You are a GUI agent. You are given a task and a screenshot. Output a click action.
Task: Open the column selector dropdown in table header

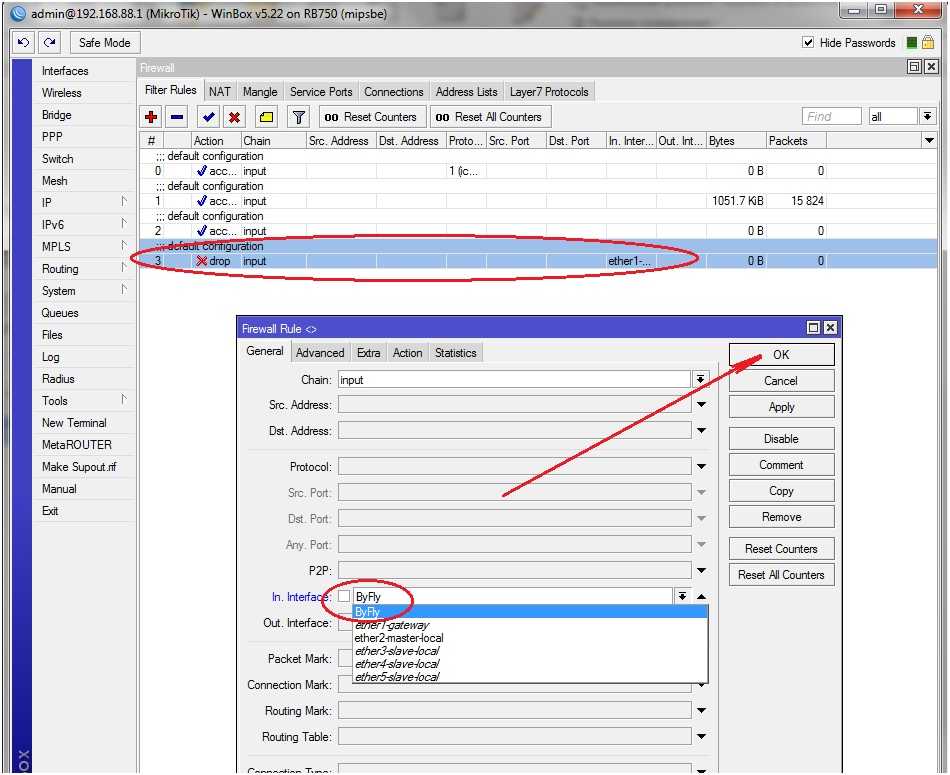pyautogui.click(x=929, y=141)
